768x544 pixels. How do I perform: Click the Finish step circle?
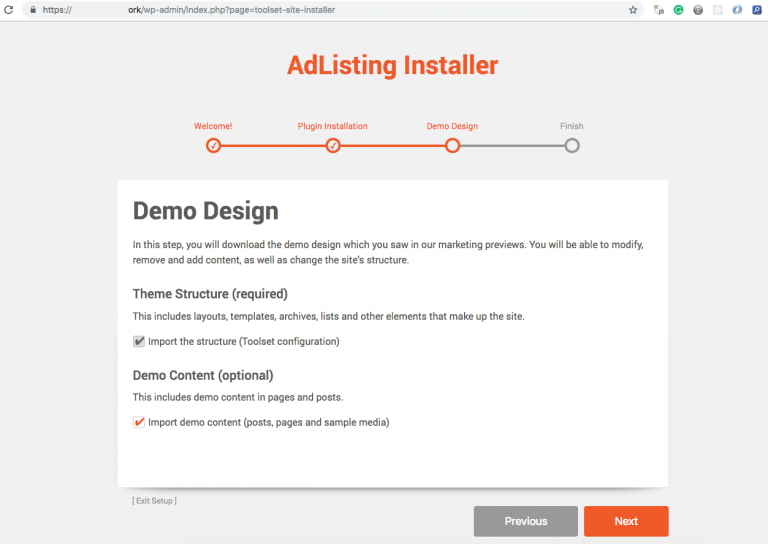(572, 145)
